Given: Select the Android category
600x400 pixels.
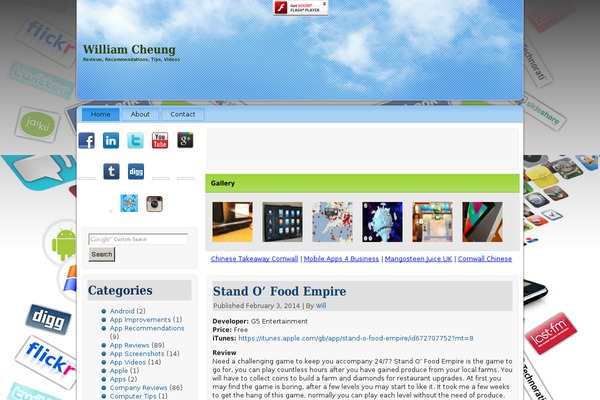Looking at the screenshot, I should click(122, 311).
